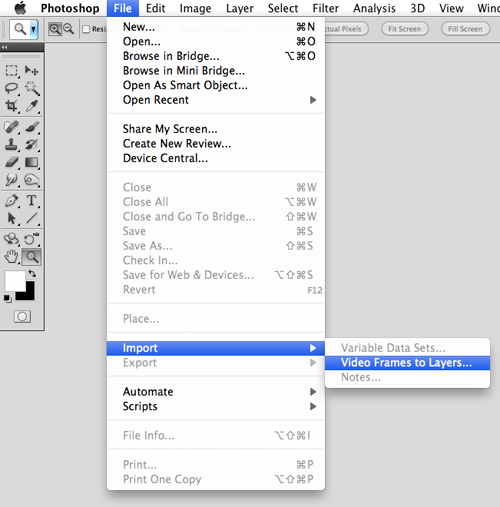
Task: Click Open As Smart Object
Action: click(216, 85)
